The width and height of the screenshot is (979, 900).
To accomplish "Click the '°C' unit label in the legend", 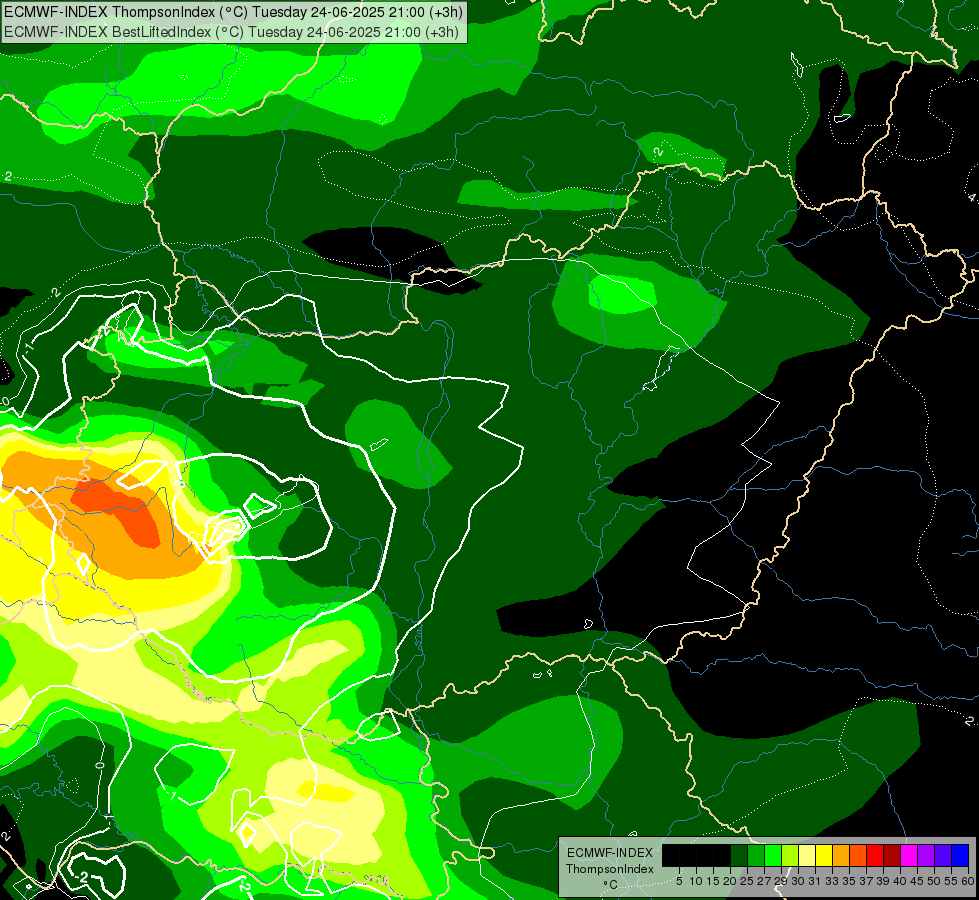I will click(611, 884).
